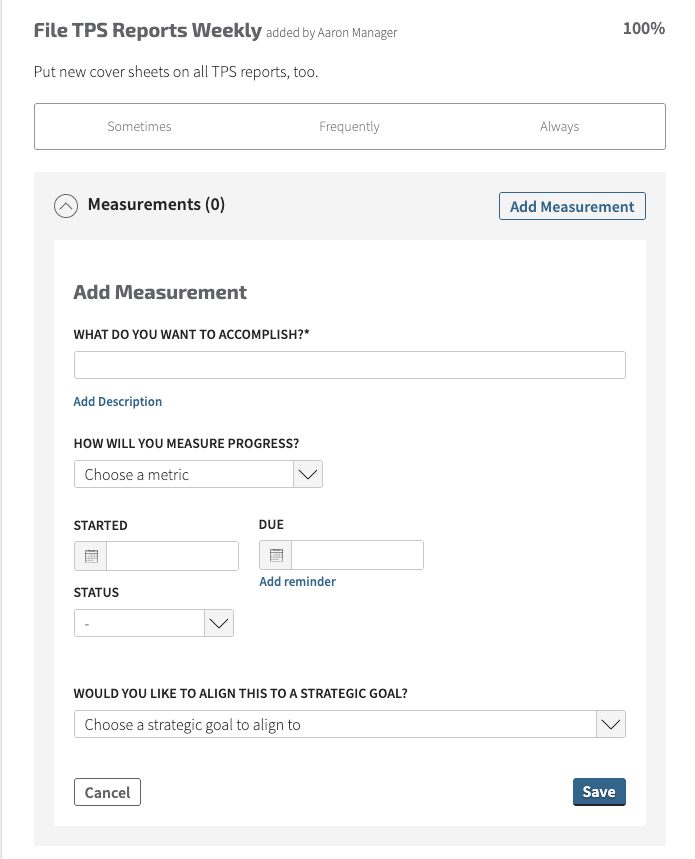Click the Add Description link
The image size is (695, 859).
click(x=118, y=402)
